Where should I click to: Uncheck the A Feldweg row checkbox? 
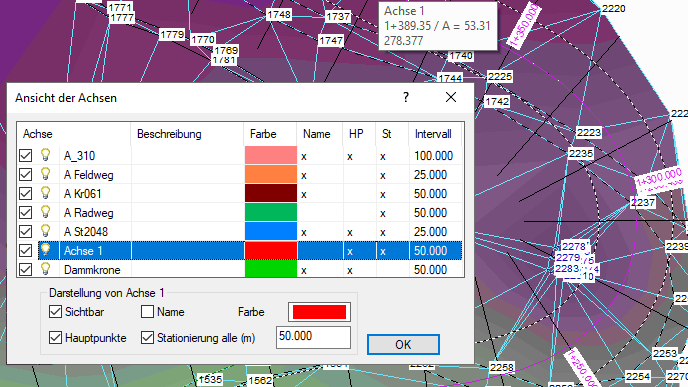point(25,175)
